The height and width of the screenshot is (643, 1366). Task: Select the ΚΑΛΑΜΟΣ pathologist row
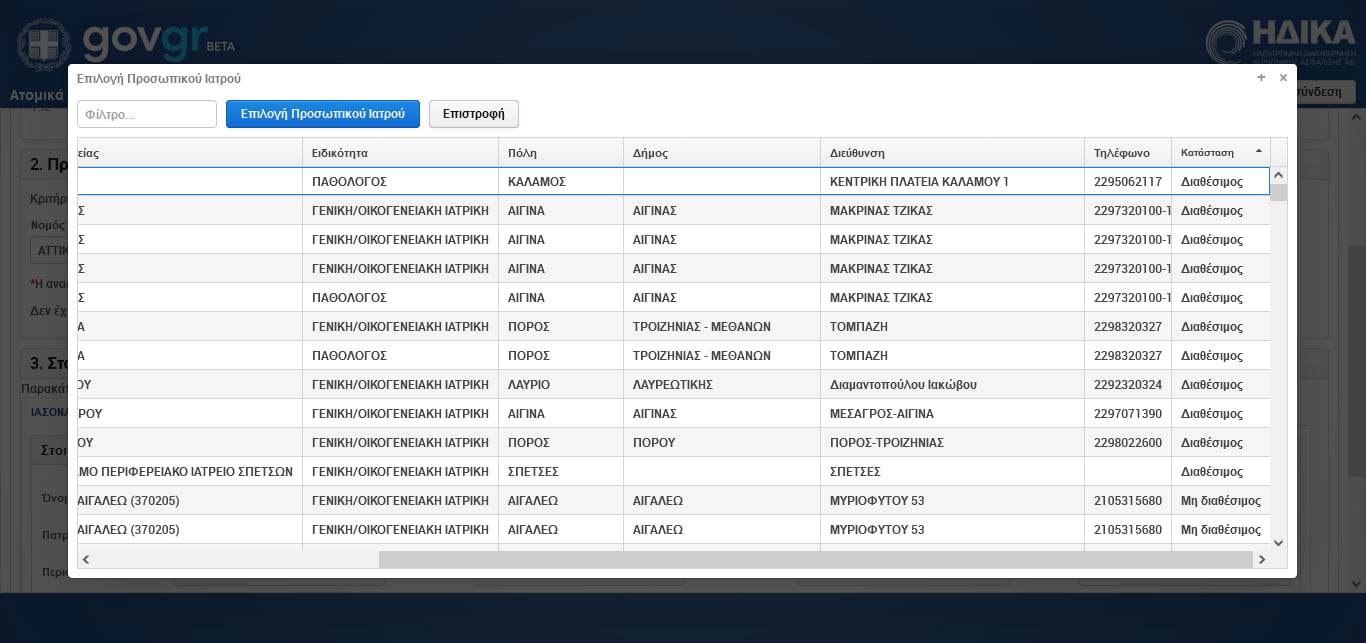click(x=537, y=182)
